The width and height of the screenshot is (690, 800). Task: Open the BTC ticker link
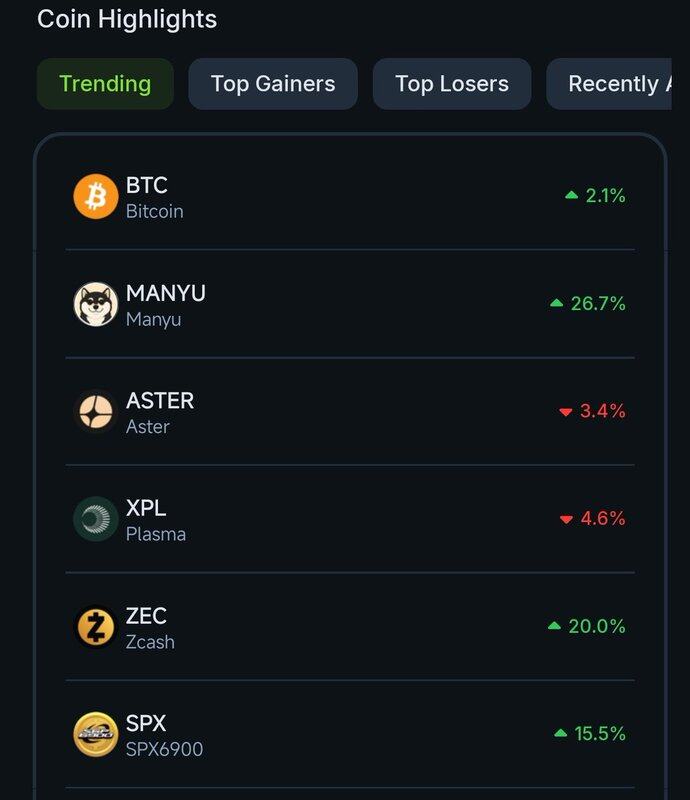point(147,185)
